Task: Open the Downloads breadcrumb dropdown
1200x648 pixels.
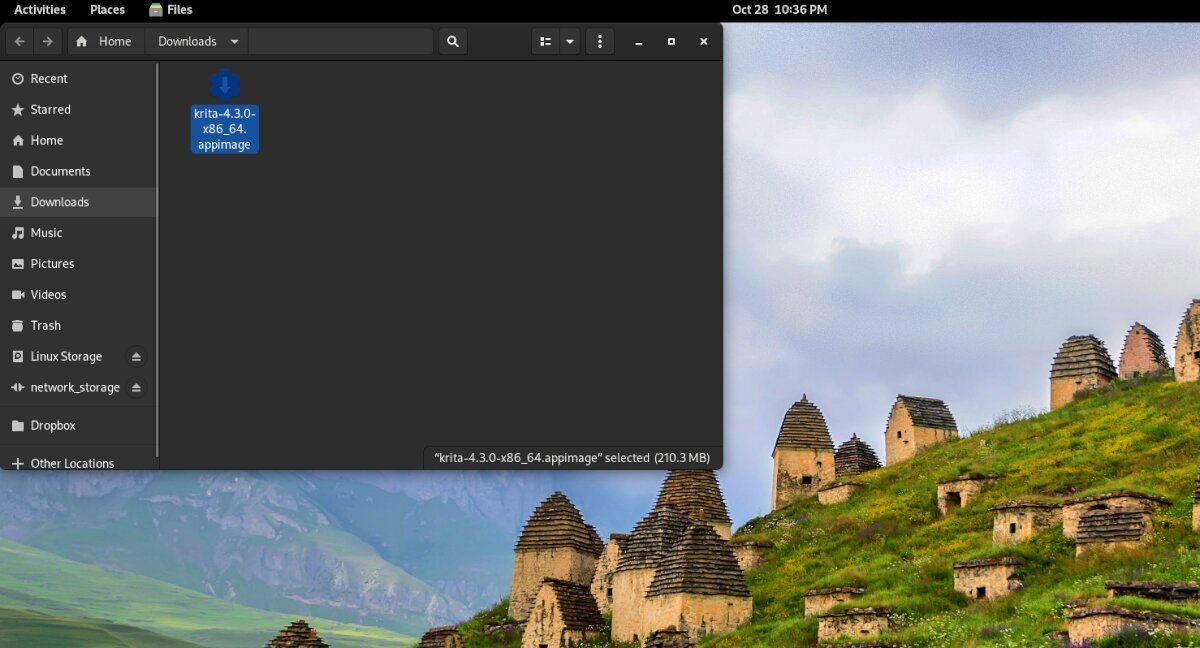Action: (x=234, y=41)
